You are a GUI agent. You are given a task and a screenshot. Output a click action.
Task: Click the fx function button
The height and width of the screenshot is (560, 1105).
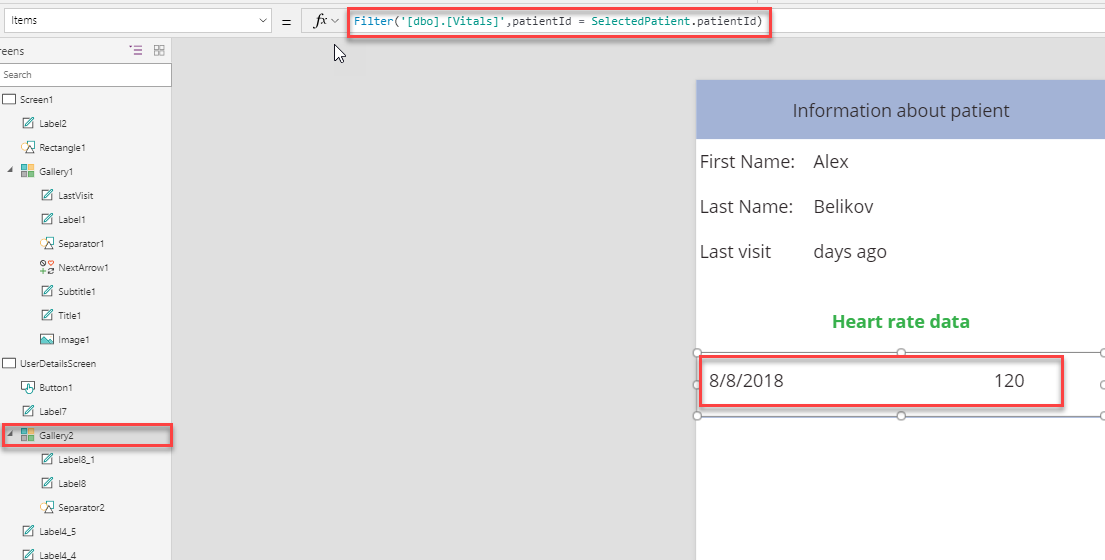tap(320, 21)
